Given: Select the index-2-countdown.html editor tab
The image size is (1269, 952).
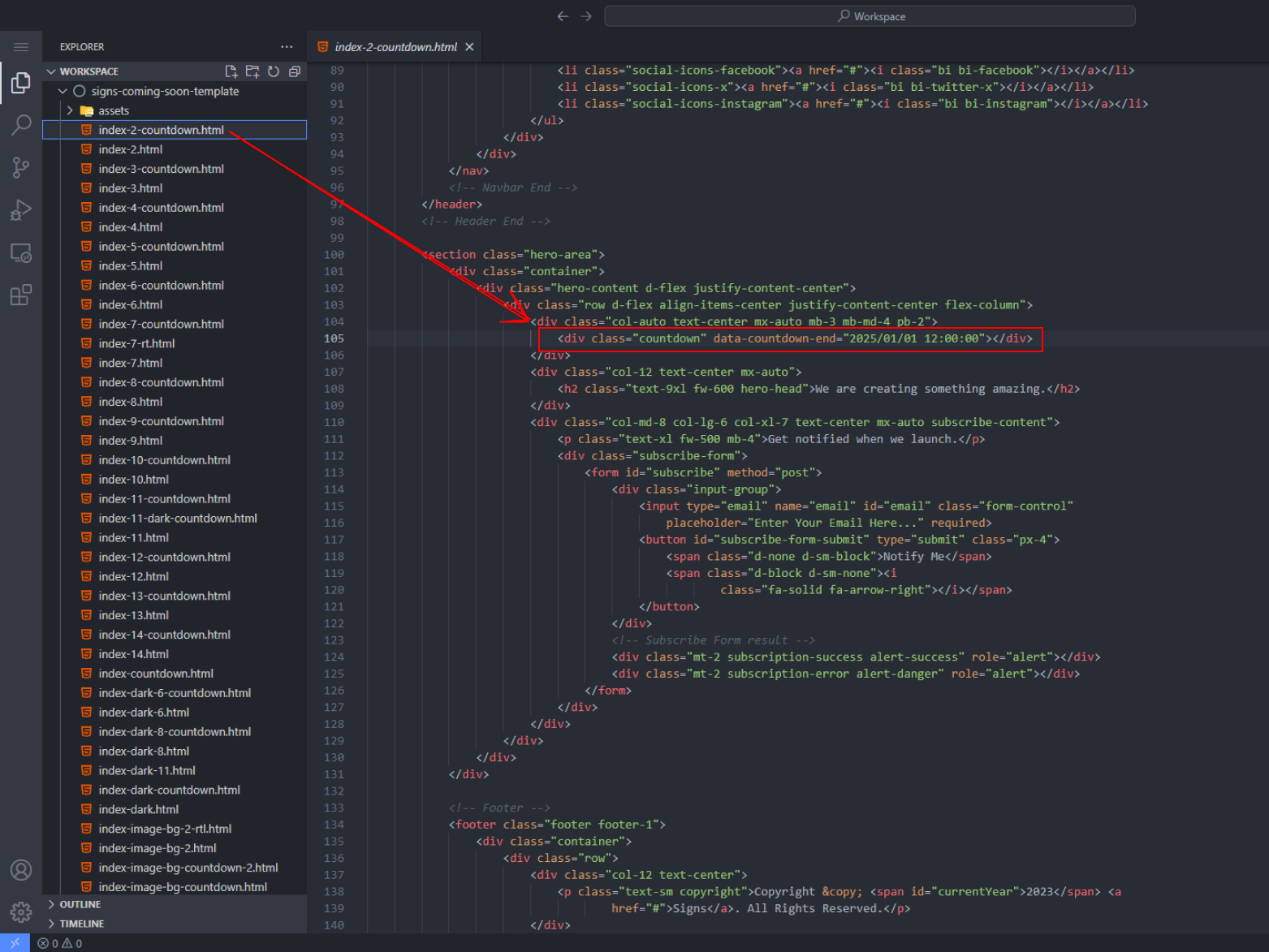Looking at the screenshot, I should tap(395, 47).
